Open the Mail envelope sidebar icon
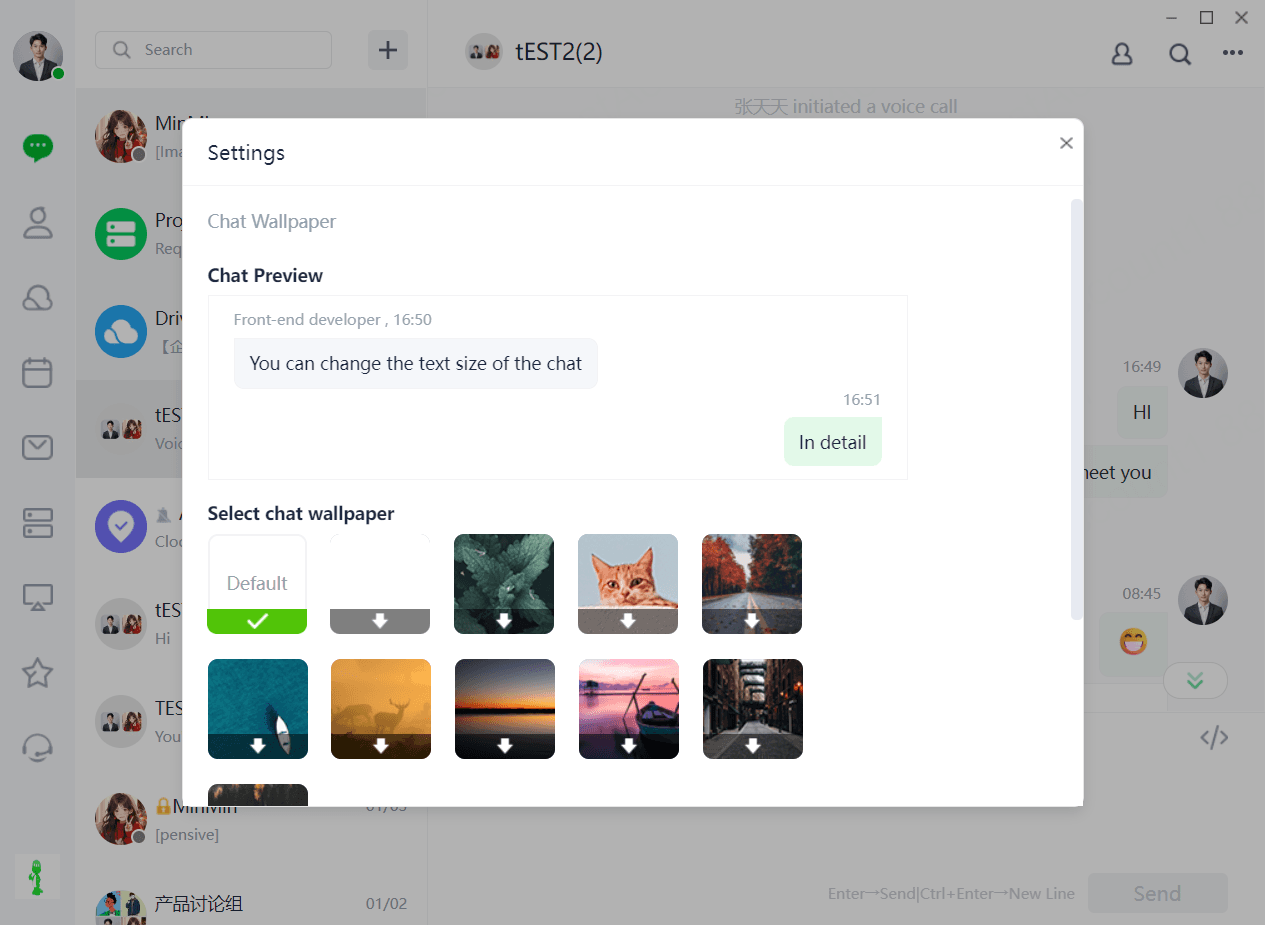The image size is (1265, 925). point(38,447)
